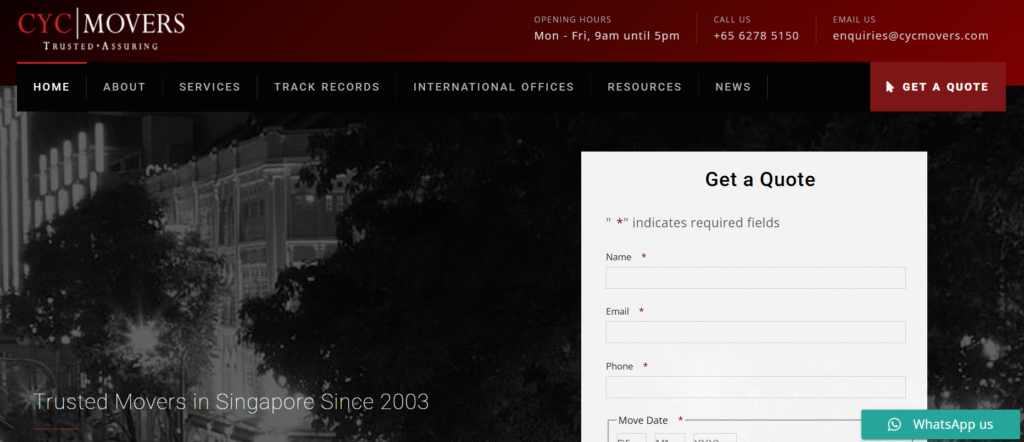1024x442 pixels.
Task: Open the Resources menu item
Action: tap(644, 87)
